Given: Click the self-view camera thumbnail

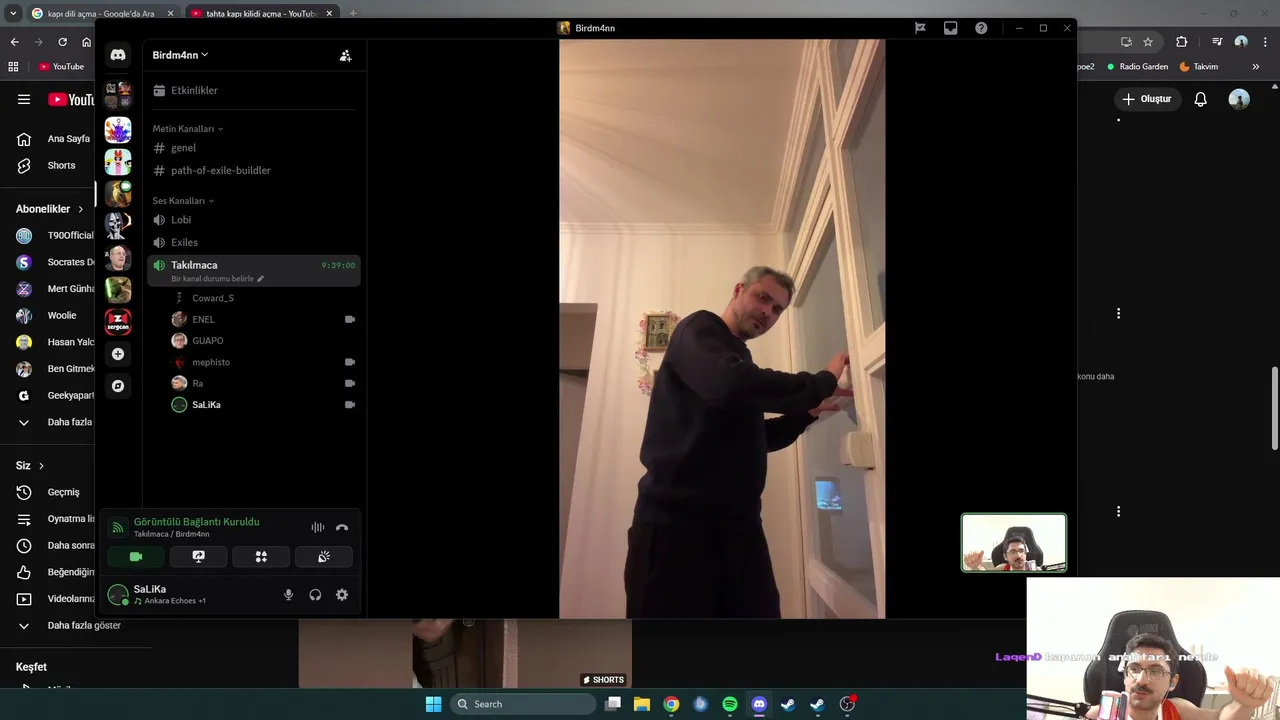Looking at the screenshot, I should pos(1014,543).
